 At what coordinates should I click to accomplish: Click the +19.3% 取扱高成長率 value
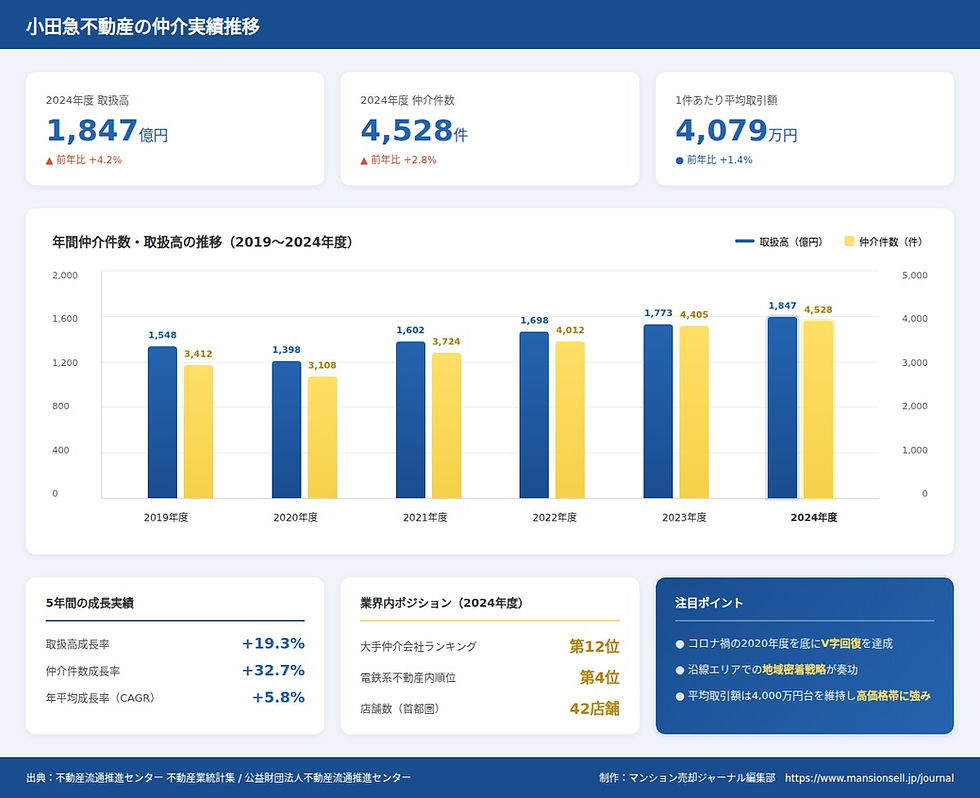tap(273, 644)
